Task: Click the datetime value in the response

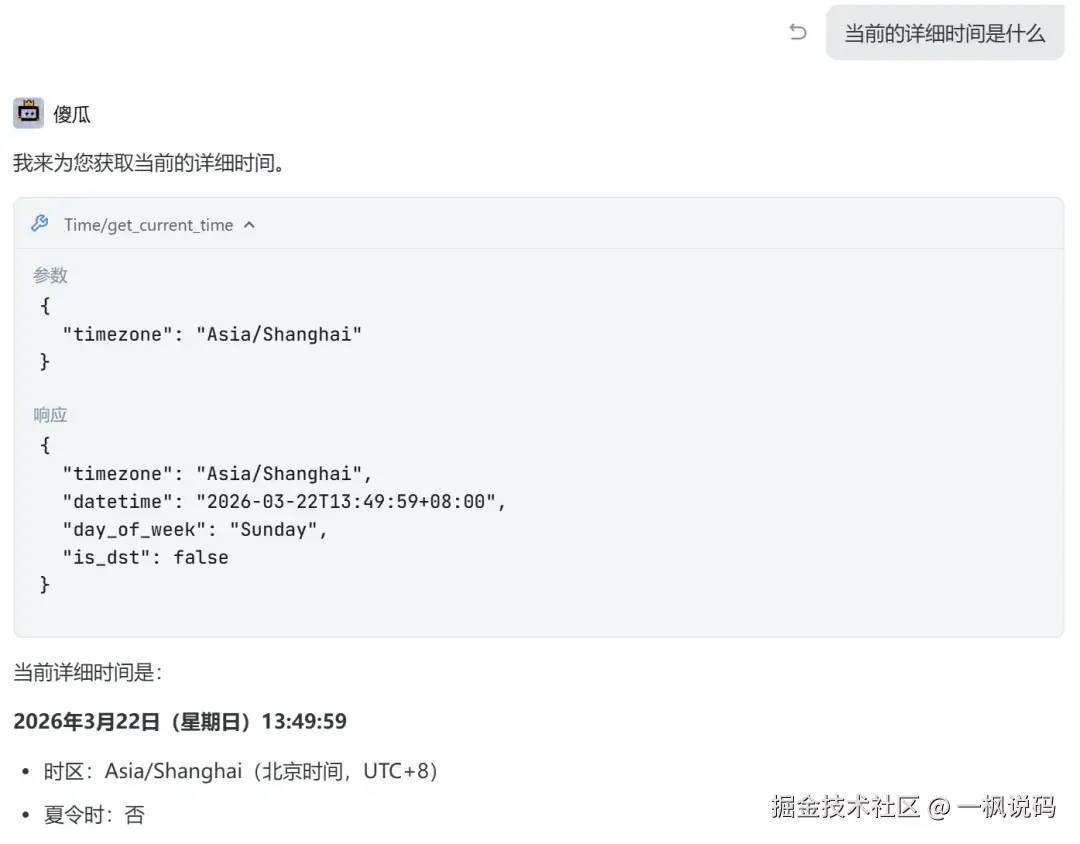Action: coord(351,501)
